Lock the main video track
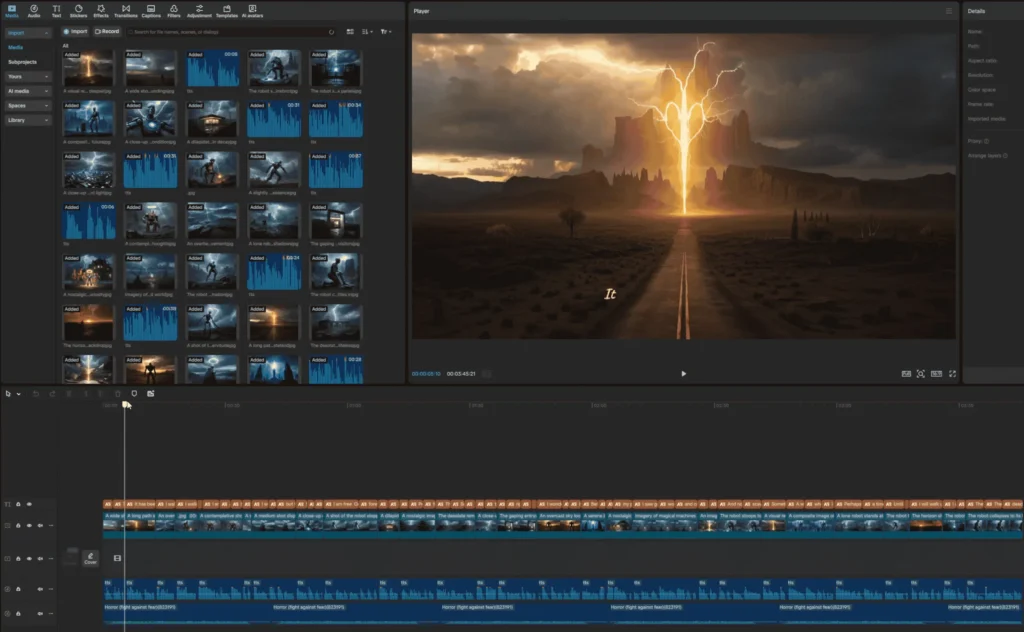Viewport: 1024px width, 632px height. (x=18, y=526)
